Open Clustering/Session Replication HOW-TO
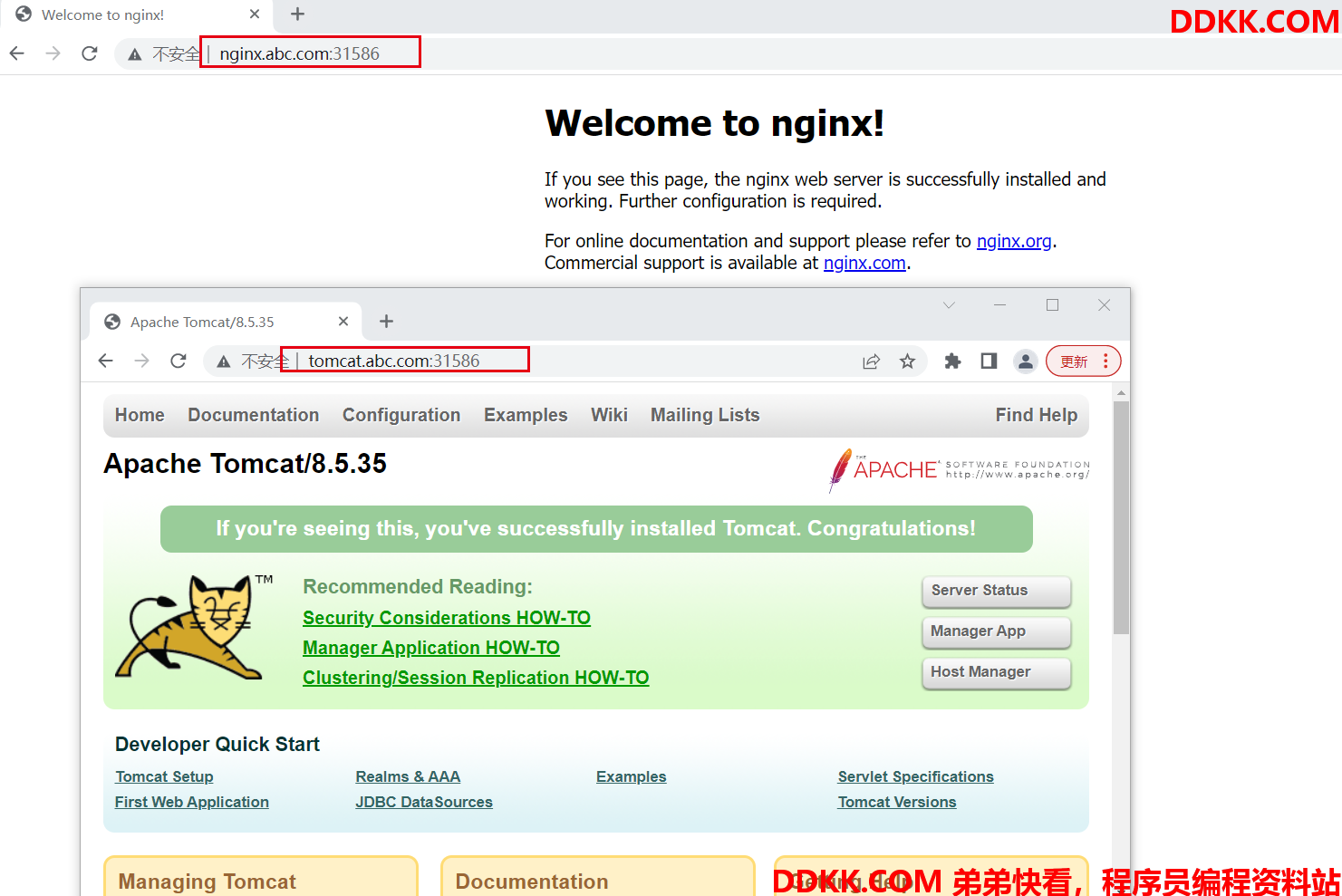 point(476,678)
